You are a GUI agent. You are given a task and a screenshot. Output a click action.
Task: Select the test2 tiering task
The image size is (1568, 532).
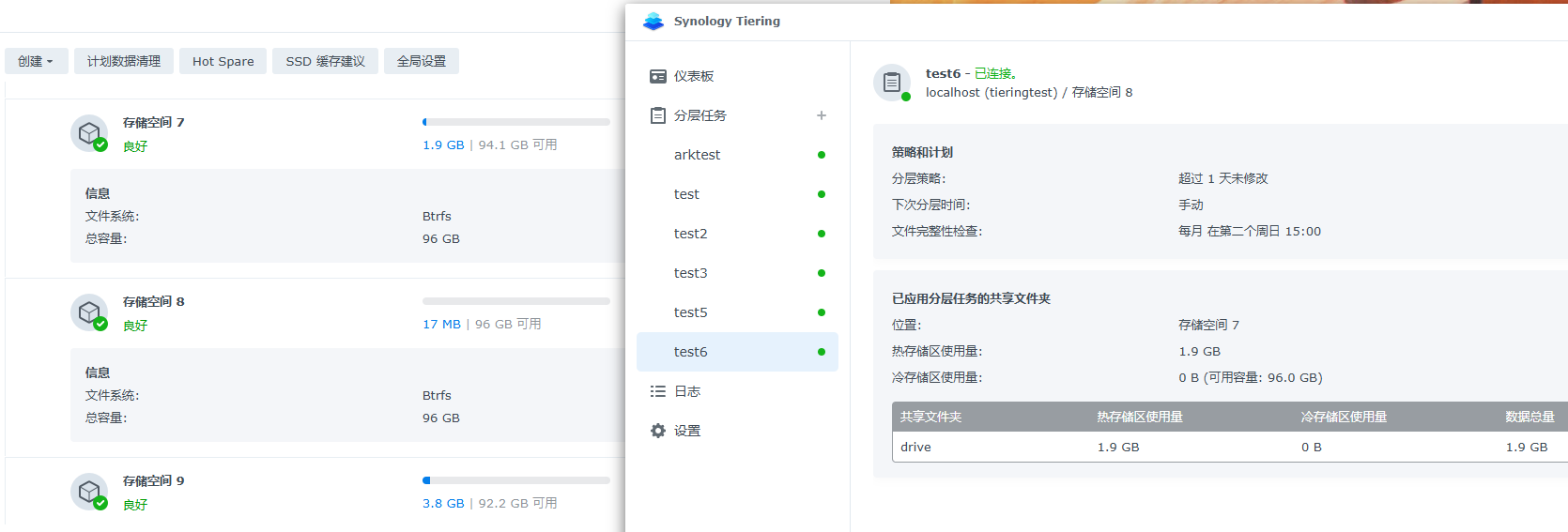click(x=690, y=234)
